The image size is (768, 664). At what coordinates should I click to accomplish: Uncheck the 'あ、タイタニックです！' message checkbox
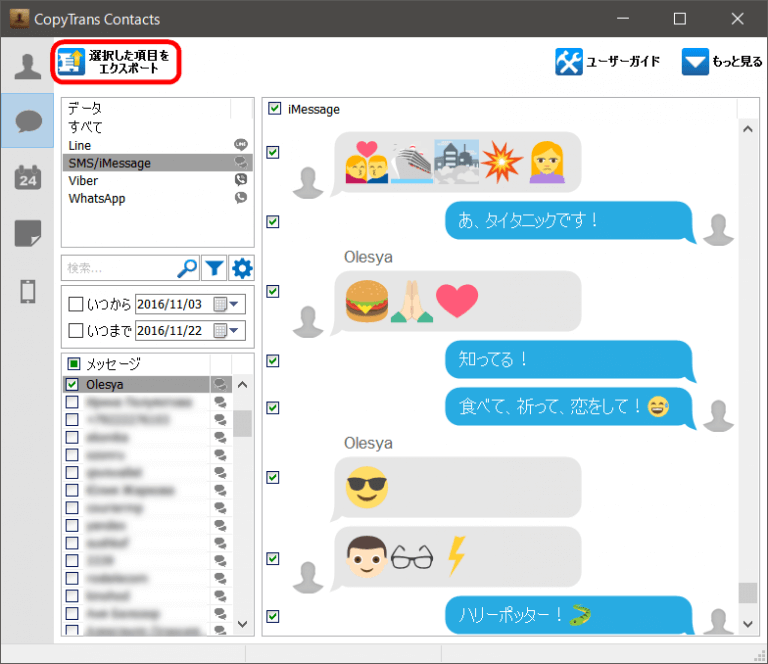point(273,222)
